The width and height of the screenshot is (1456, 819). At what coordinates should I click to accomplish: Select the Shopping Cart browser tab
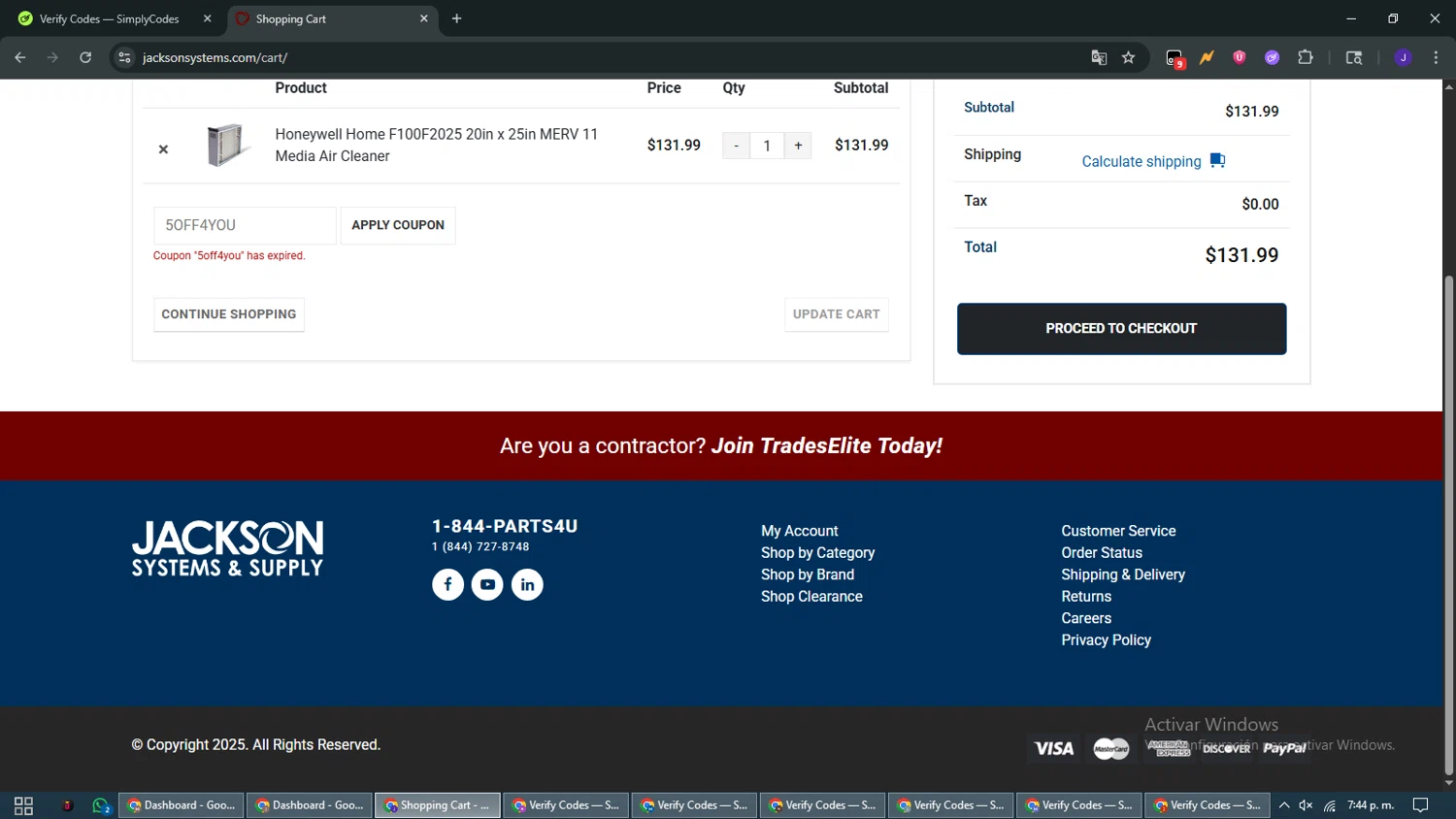coord(332,18)
